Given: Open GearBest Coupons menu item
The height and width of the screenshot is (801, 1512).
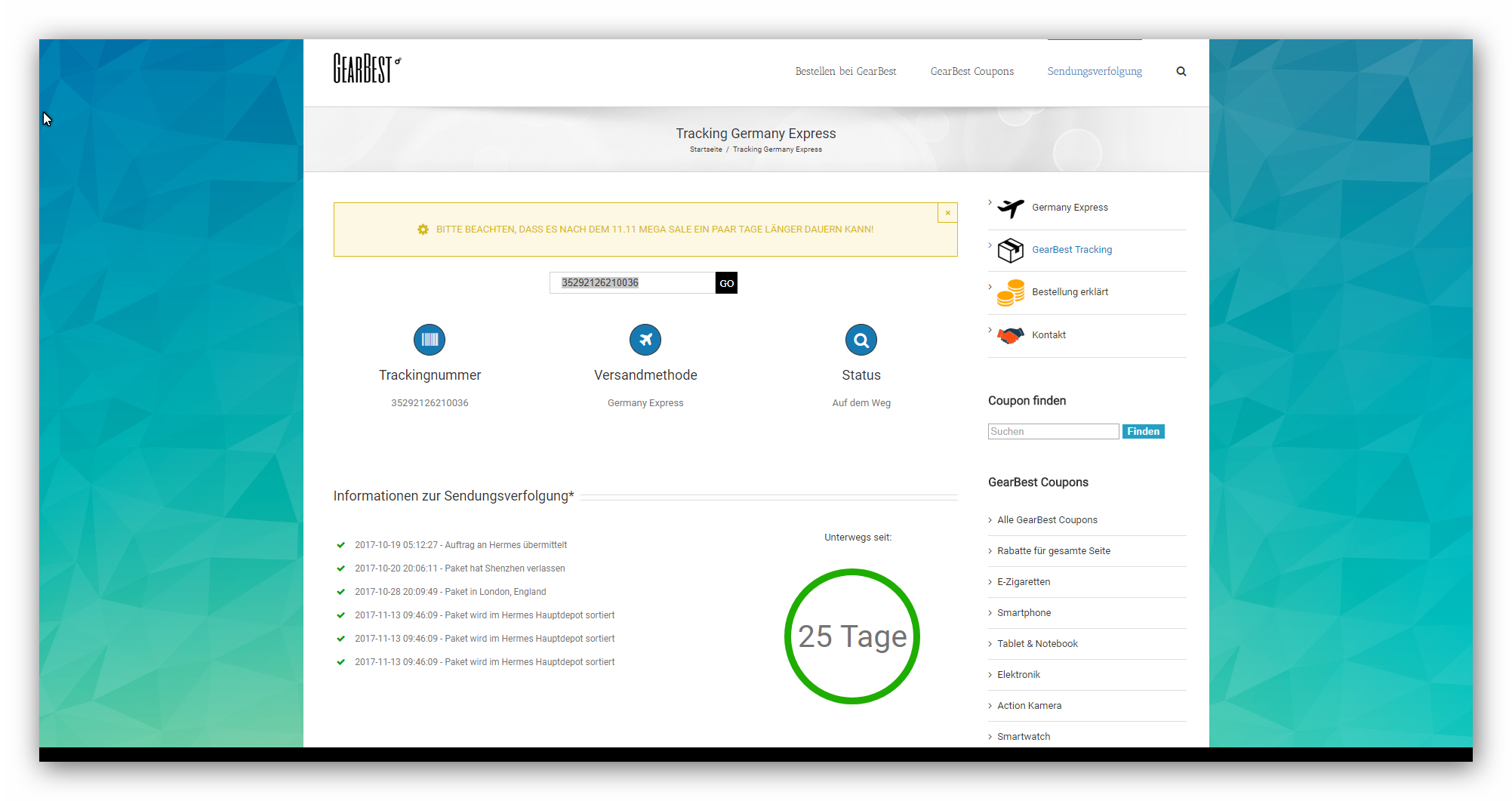Looking at the screenshot, I should tap(972, 72).
